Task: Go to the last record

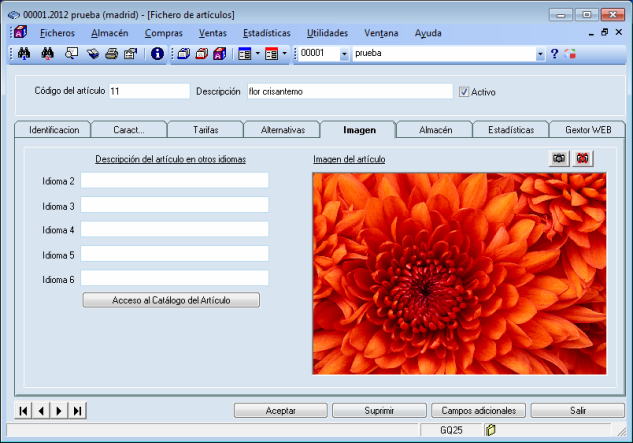Action: tap(77, 410)
